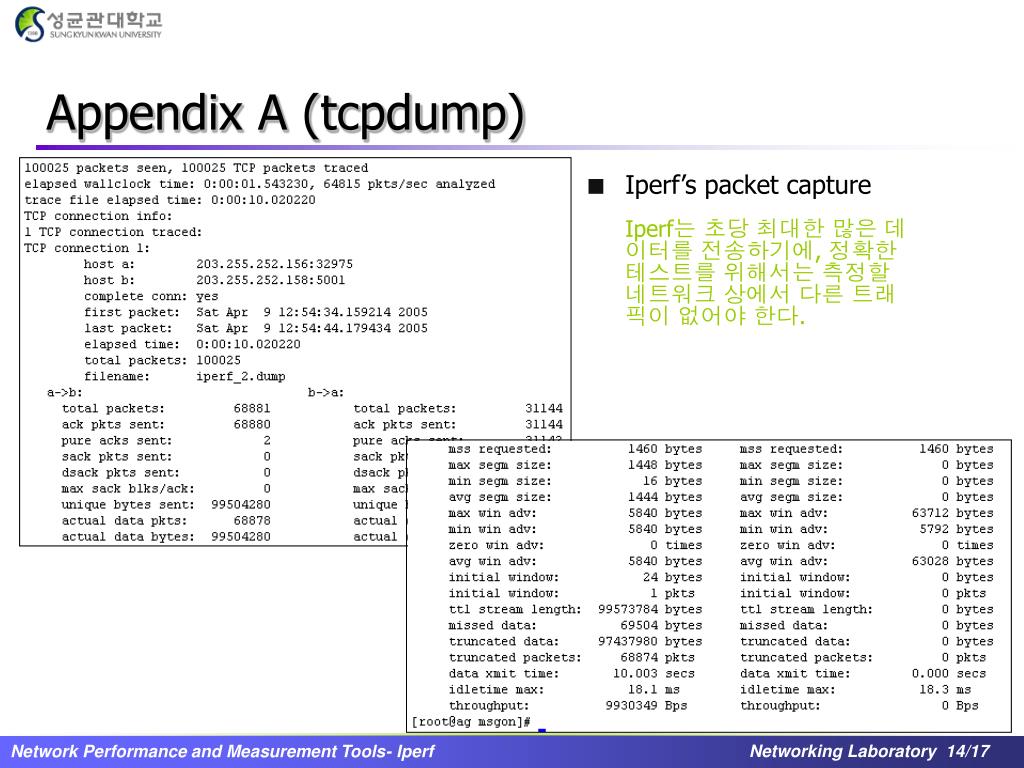
Task: Click the [root@ag msgon]# shell prompt
Action: pyautogui.click(x=470, y=722)
